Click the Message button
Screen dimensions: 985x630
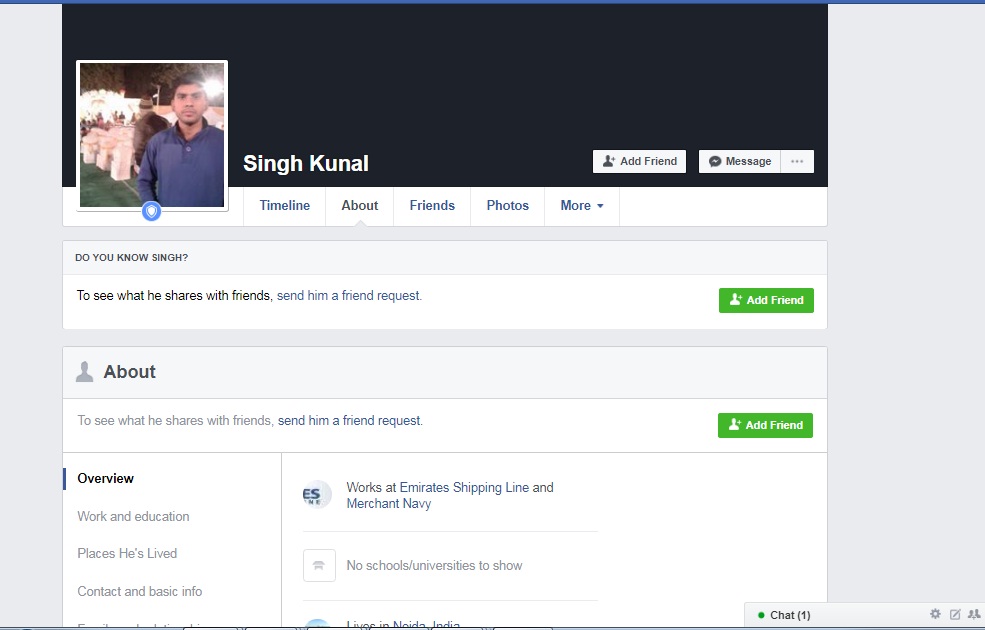(x=739, y=161)
